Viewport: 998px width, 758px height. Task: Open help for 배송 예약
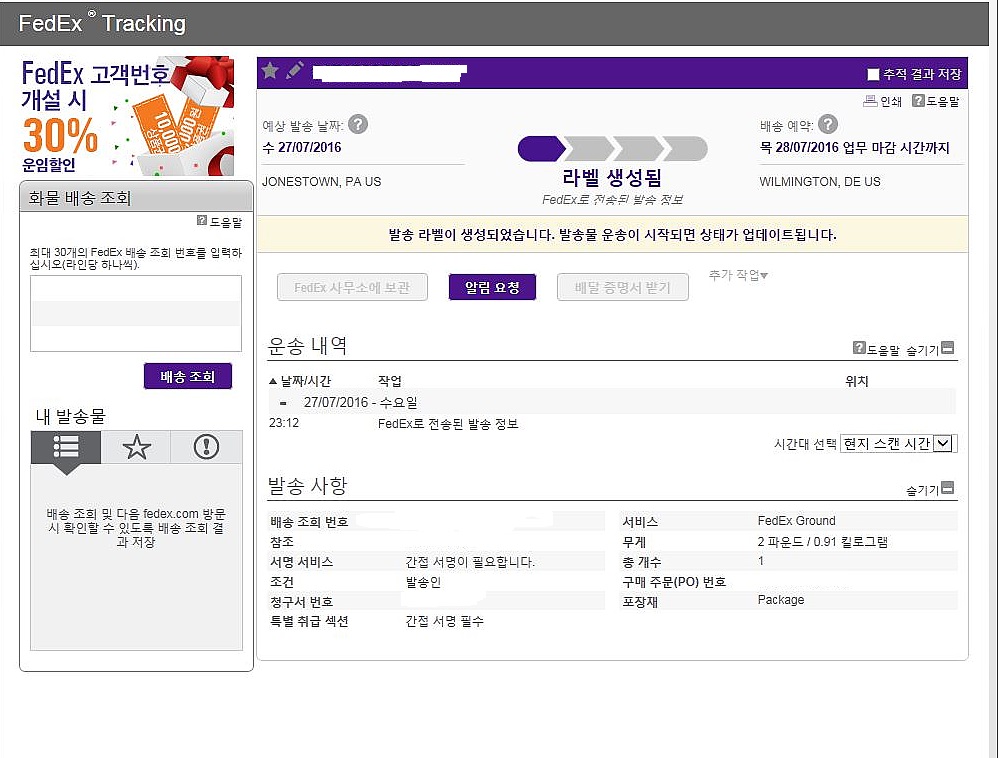click(x=827, y=124)
